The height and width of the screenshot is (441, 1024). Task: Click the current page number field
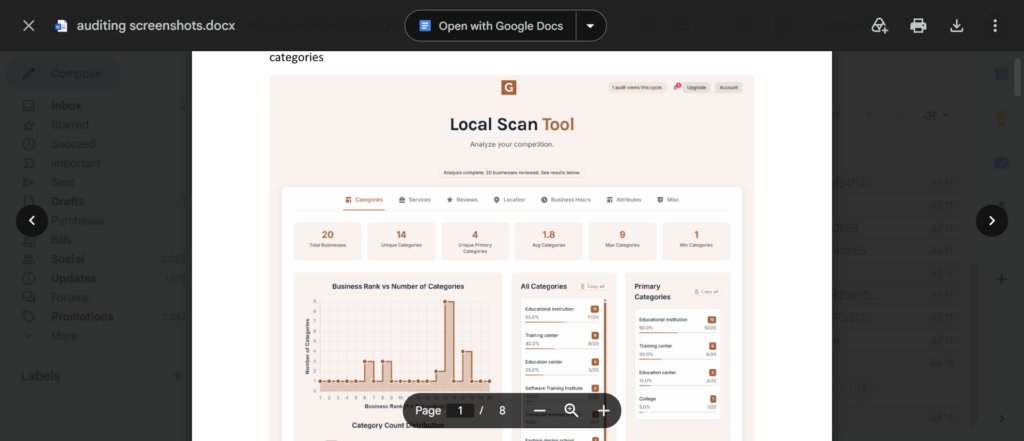click(460, 410)
